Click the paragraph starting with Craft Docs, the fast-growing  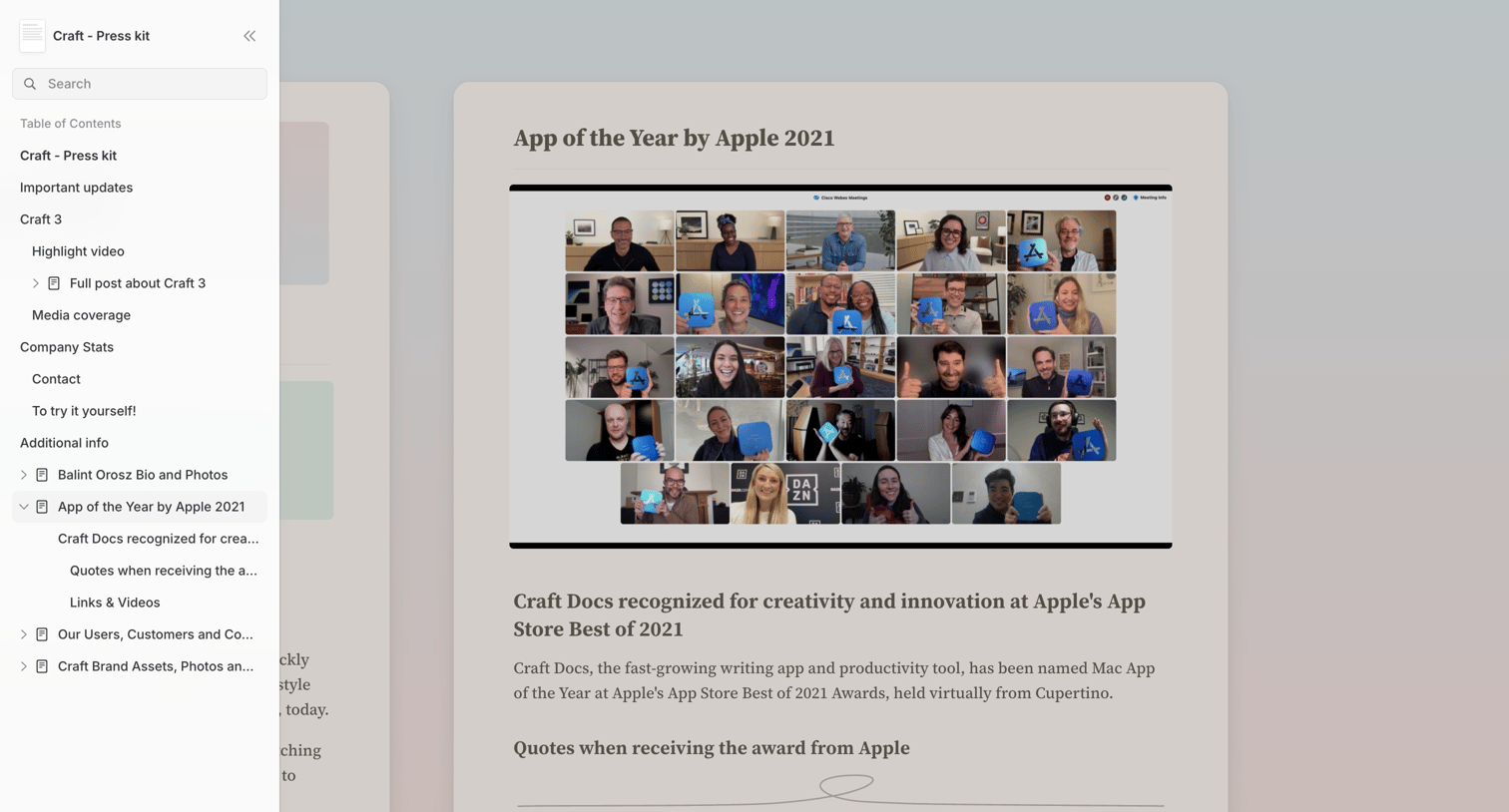834,681
